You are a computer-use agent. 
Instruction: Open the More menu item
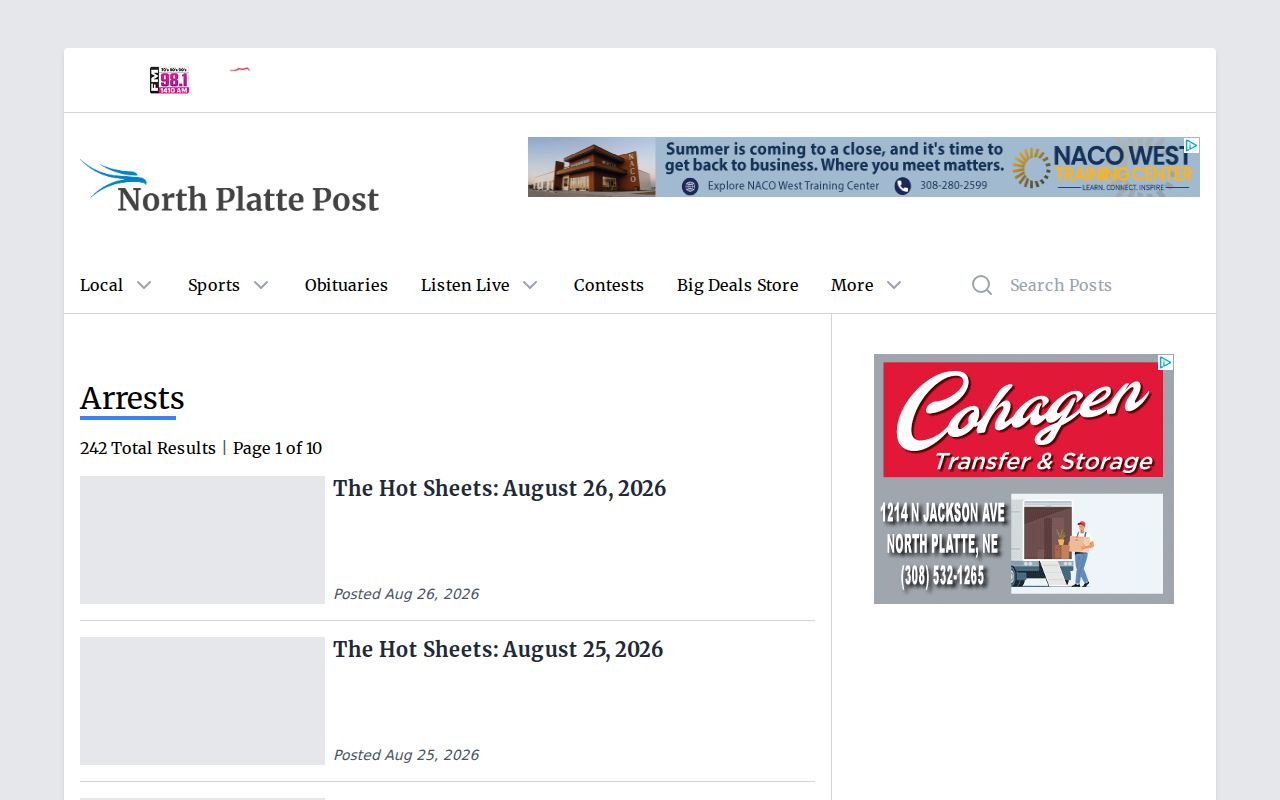pyautogui.click(x=852, y=285)
